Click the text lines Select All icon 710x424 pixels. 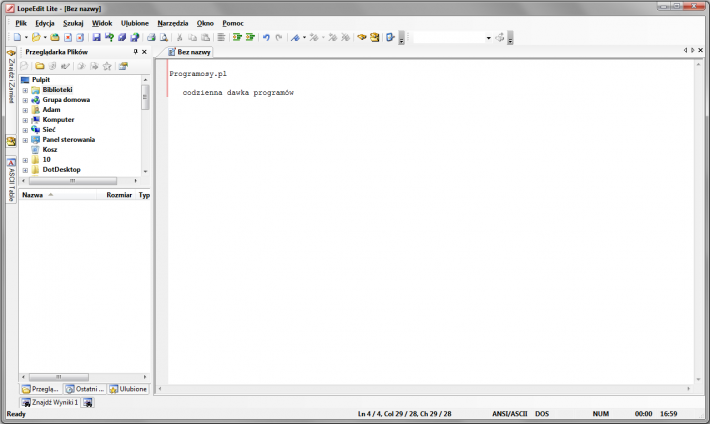coord(221,38)
